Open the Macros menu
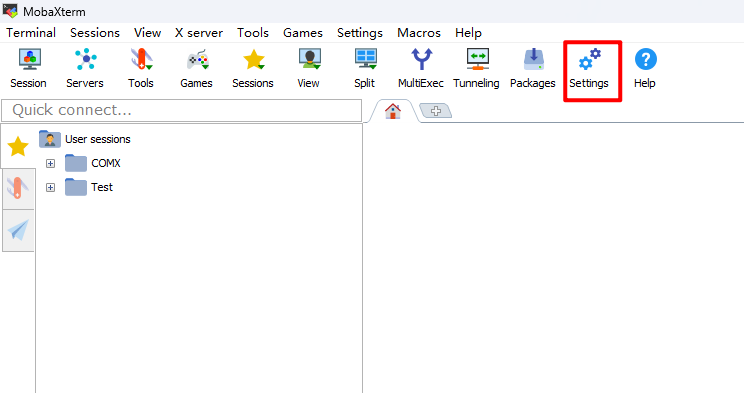 point(419,33)
